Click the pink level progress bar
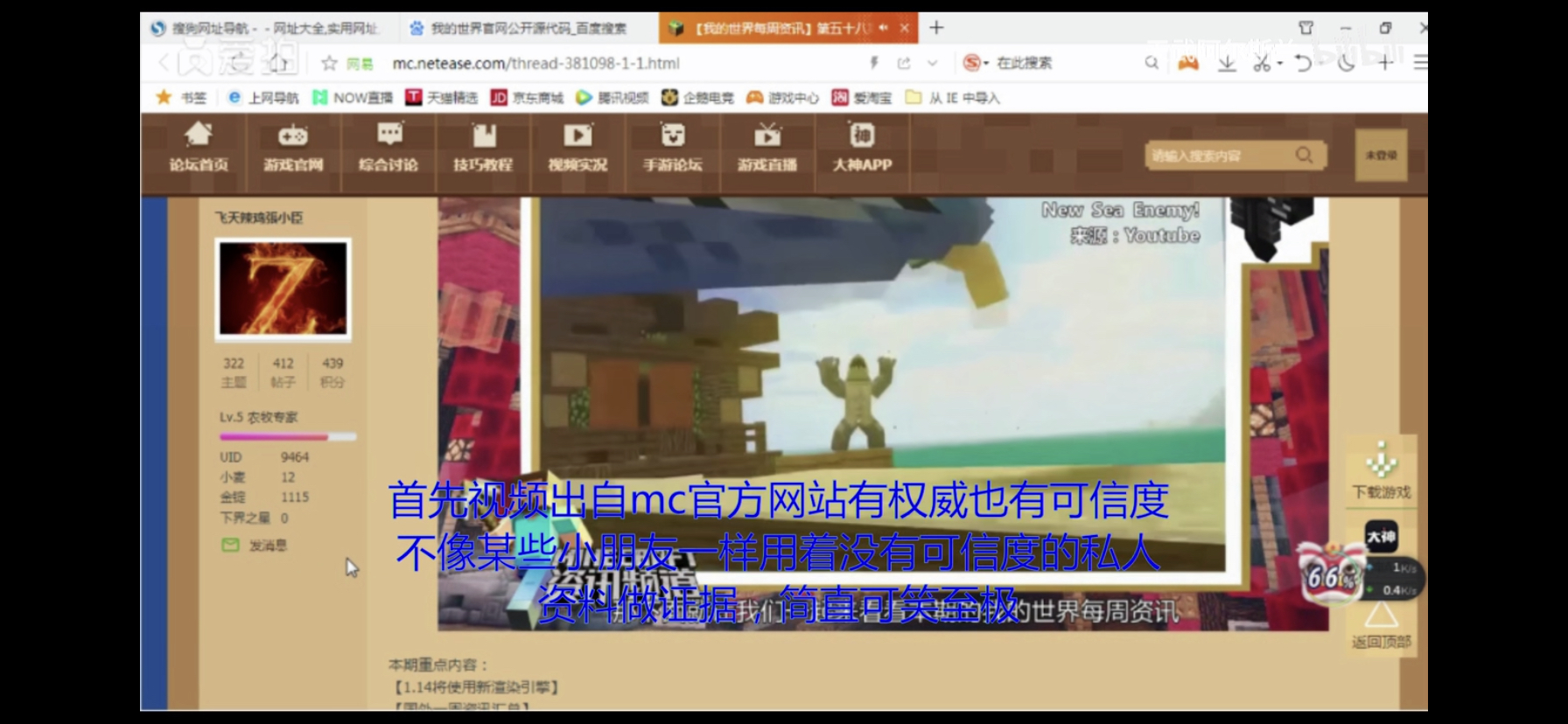The image size is (1568, 724). click(x=288, y=436)
